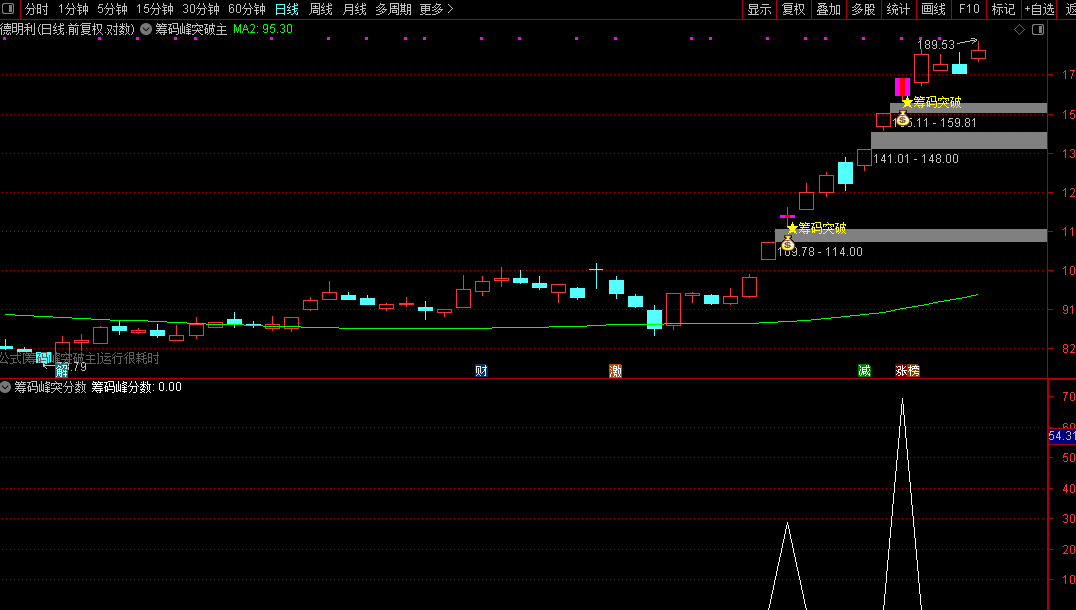Open the 解 event marker
This screenshot has height=610, width=1076.
point(62,371)
